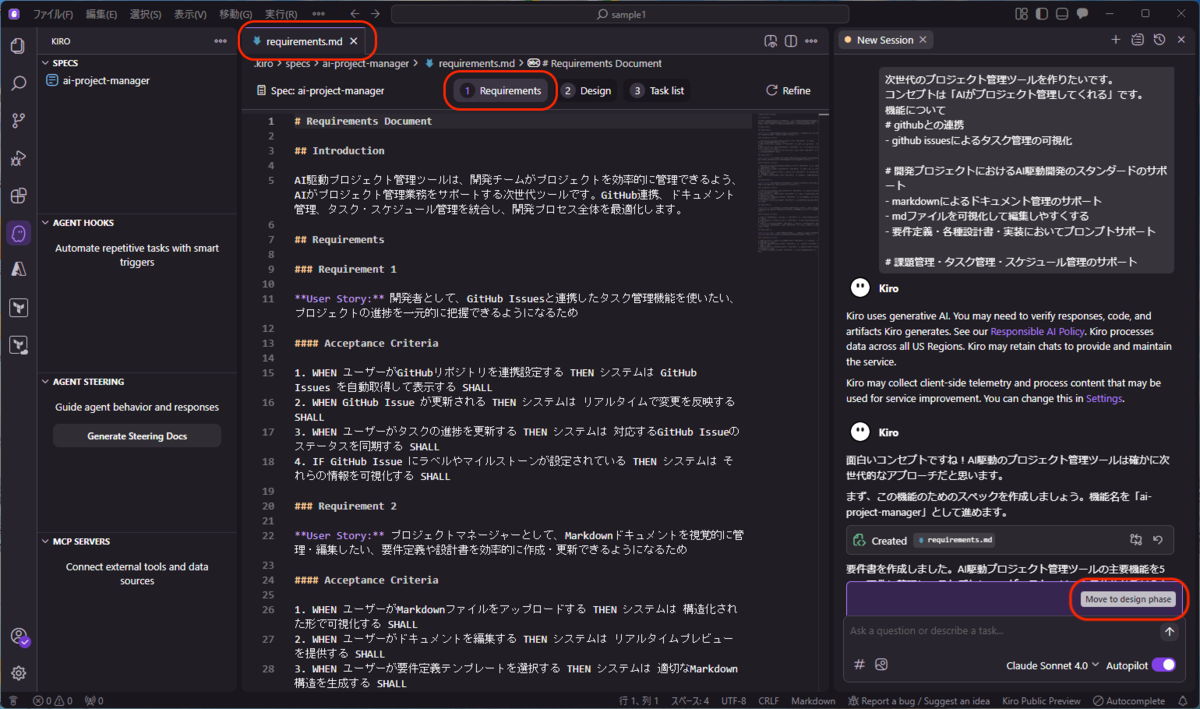Open Run and Debug view
The width and height of the screenshot is (1200, 709).
tap(17, 158)
